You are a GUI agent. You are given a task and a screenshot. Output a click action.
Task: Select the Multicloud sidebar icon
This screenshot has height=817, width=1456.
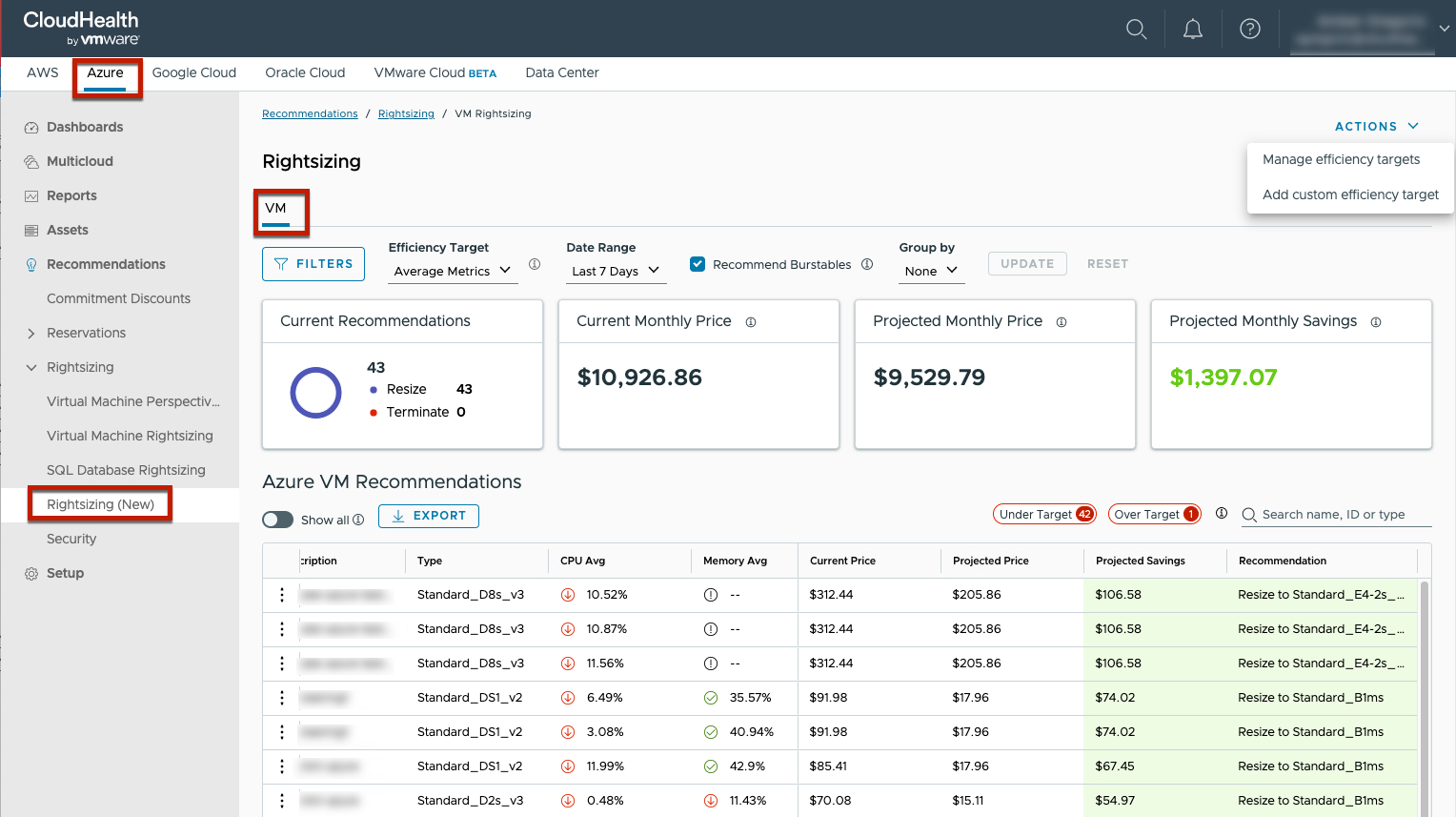(29, 161)
